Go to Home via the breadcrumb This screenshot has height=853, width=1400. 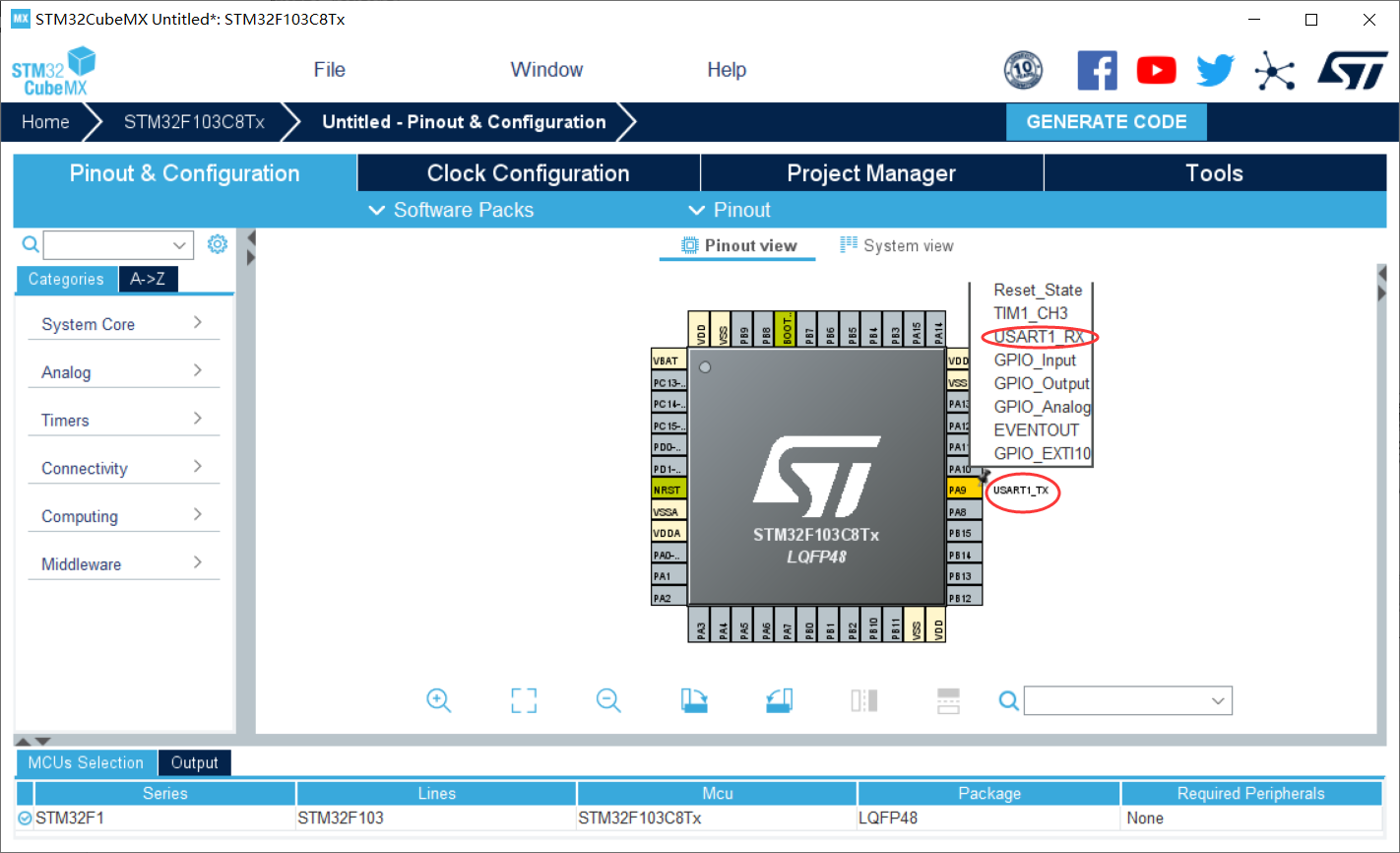point(44,121)
